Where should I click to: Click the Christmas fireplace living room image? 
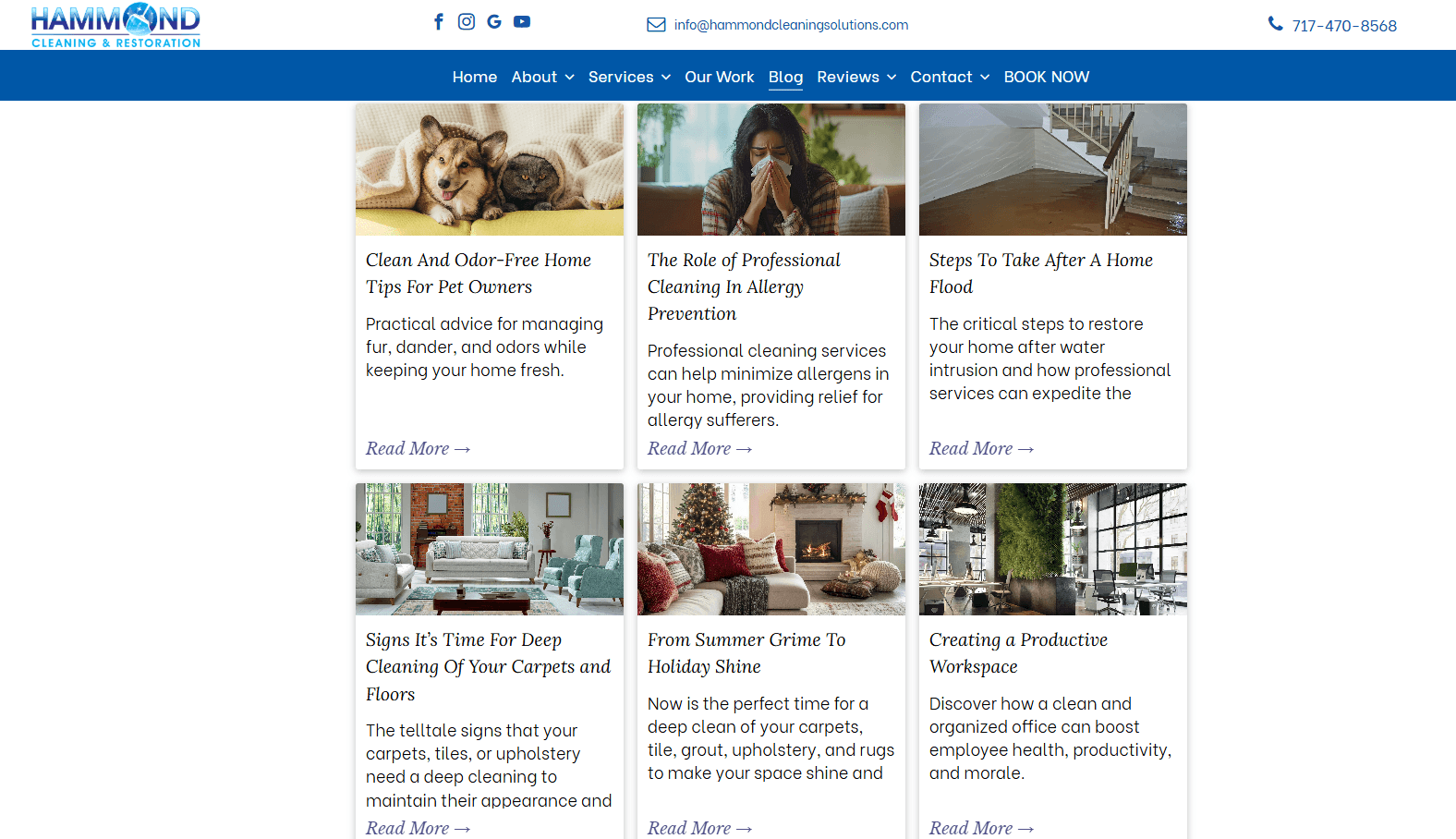(x=771, y=549)
